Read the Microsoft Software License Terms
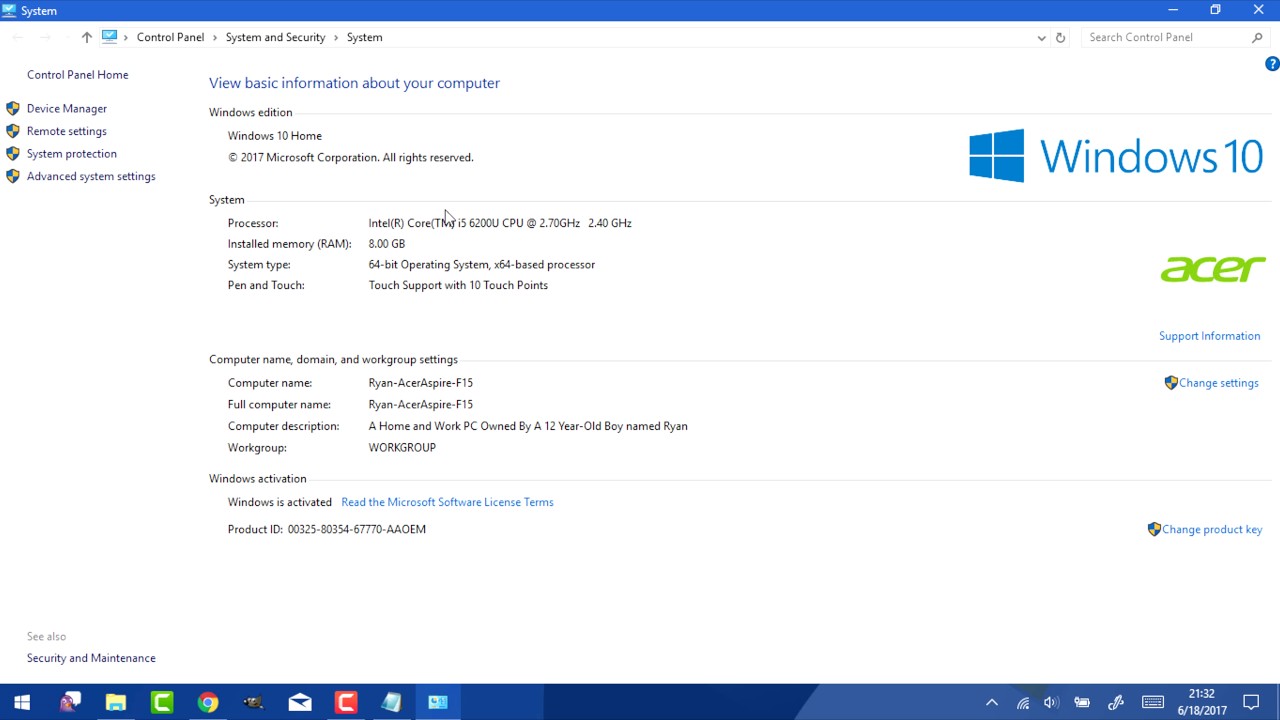 click(447, 502)
